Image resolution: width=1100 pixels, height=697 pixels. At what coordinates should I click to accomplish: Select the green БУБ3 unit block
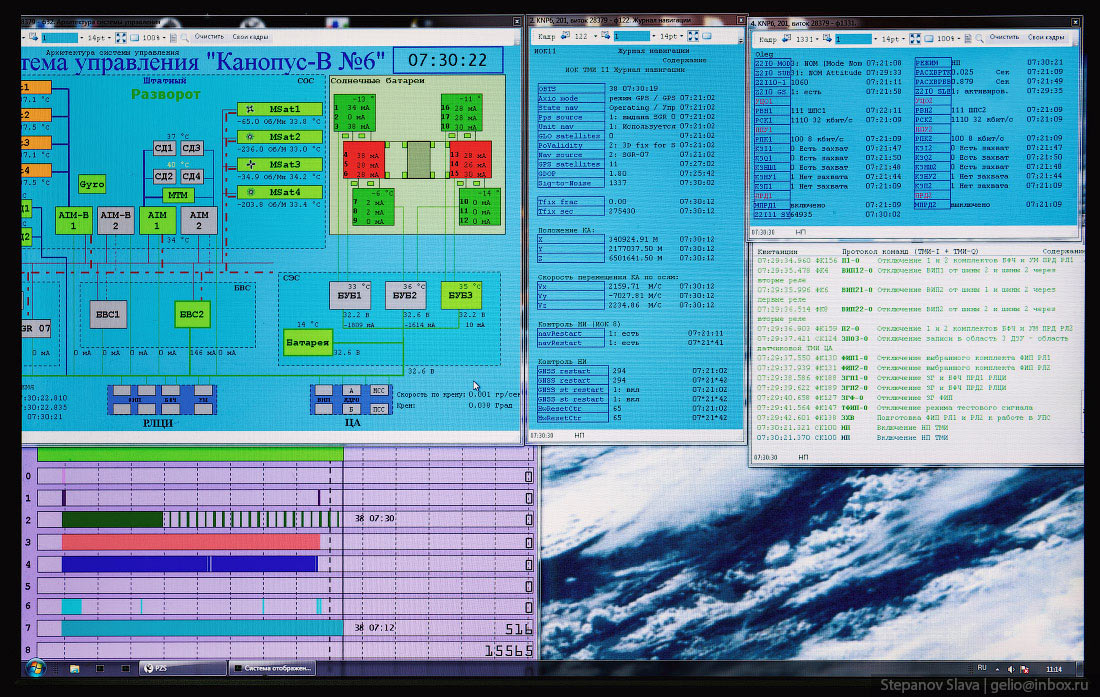(461, 295)
